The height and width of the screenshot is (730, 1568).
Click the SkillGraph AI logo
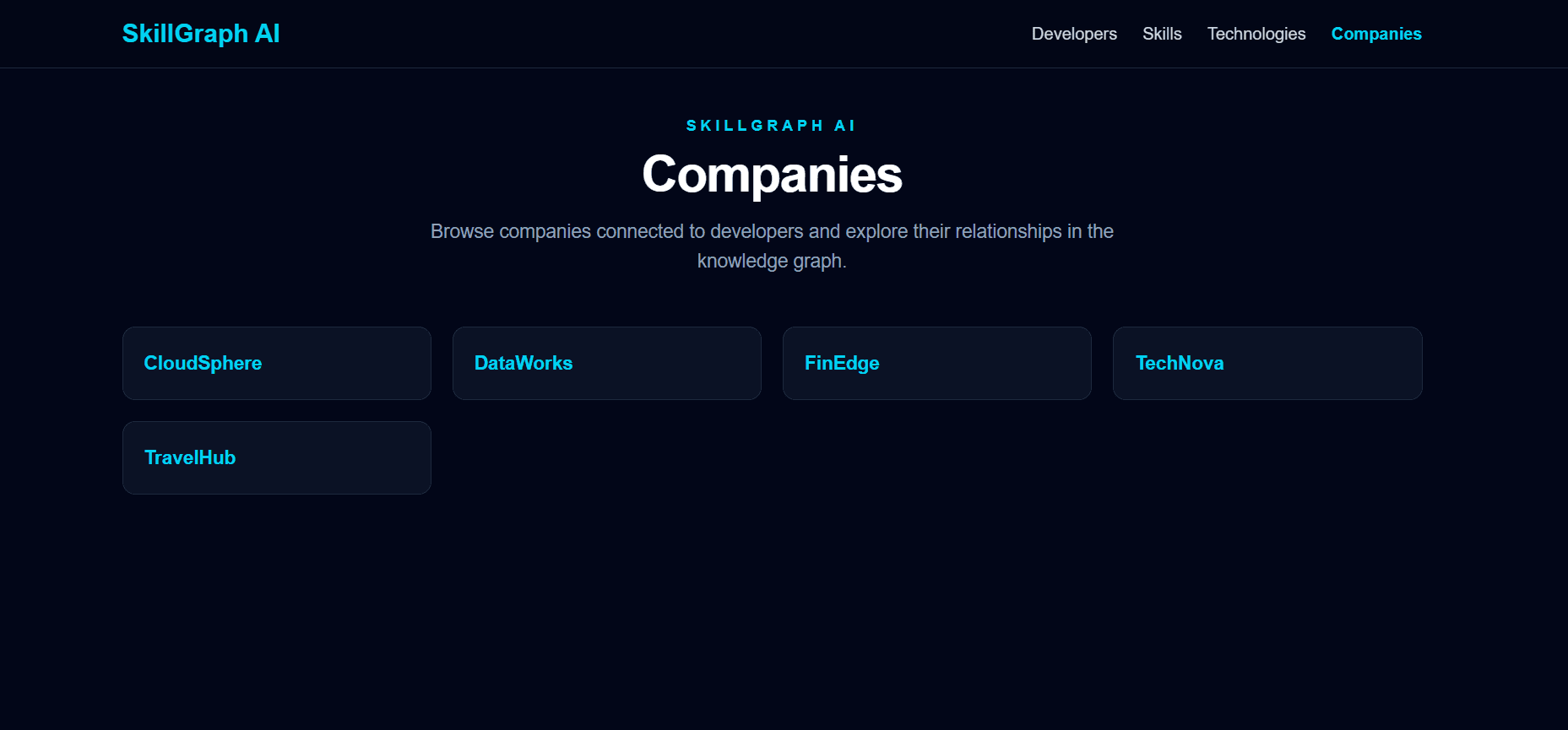[x=201, y=34]
